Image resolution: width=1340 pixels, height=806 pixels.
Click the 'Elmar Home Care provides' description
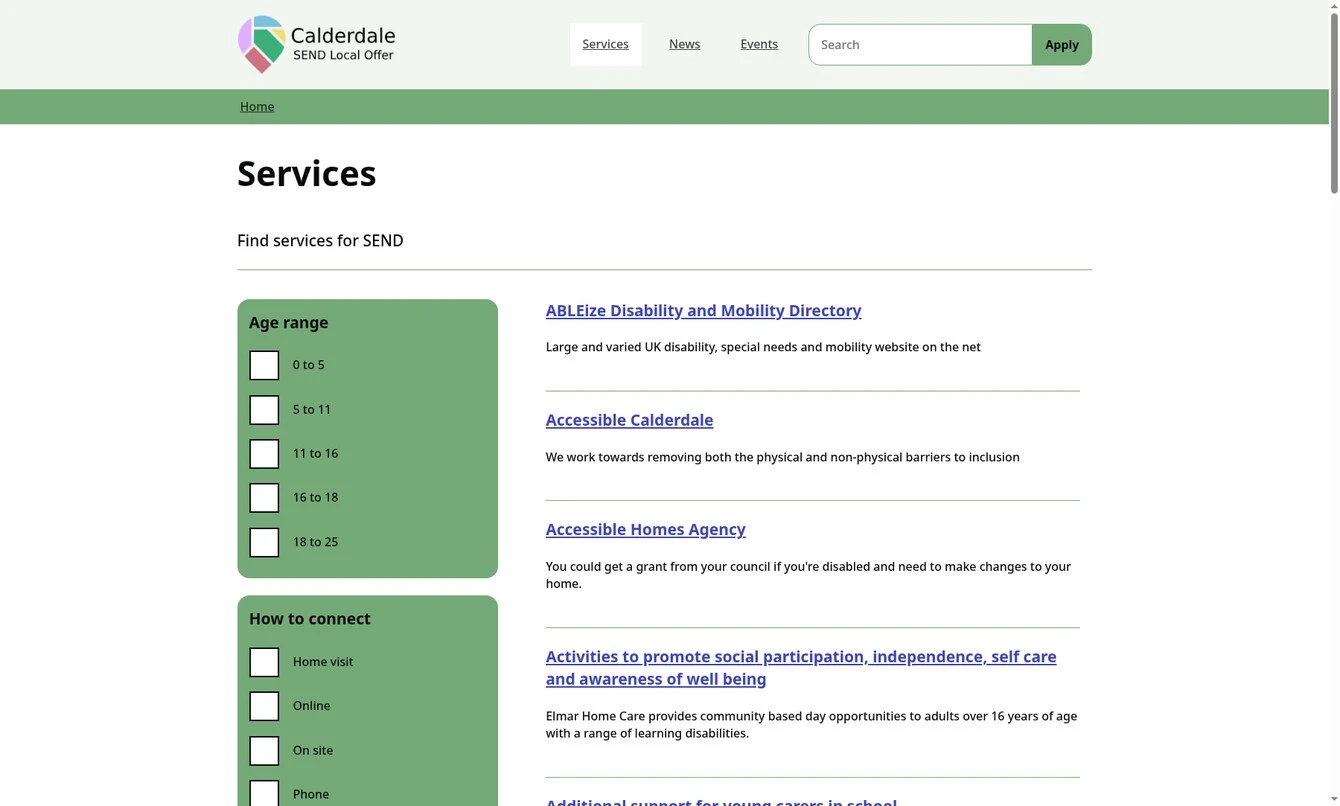point(812,725)
